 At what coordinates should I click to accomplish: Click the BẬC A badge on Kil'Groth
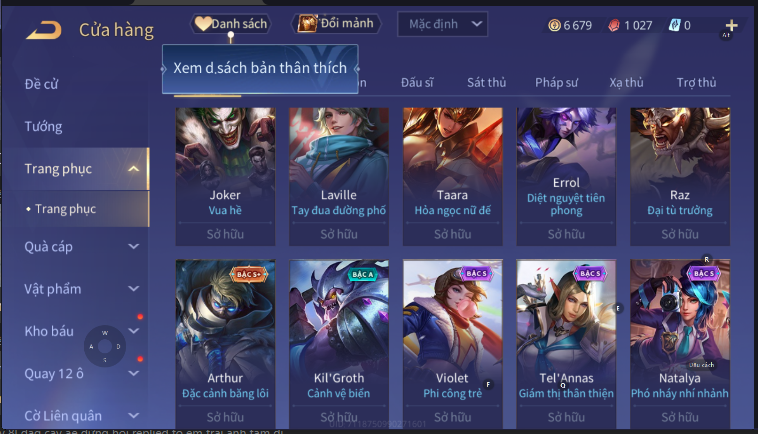[x=363, y=274]
